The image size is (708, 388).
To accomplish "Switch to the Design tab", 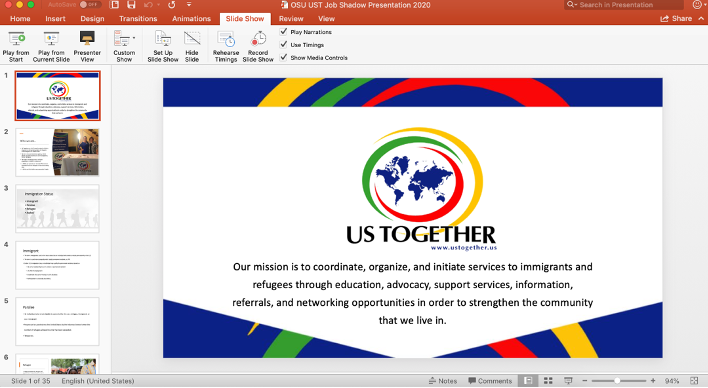I will click(x=92, y=19).
